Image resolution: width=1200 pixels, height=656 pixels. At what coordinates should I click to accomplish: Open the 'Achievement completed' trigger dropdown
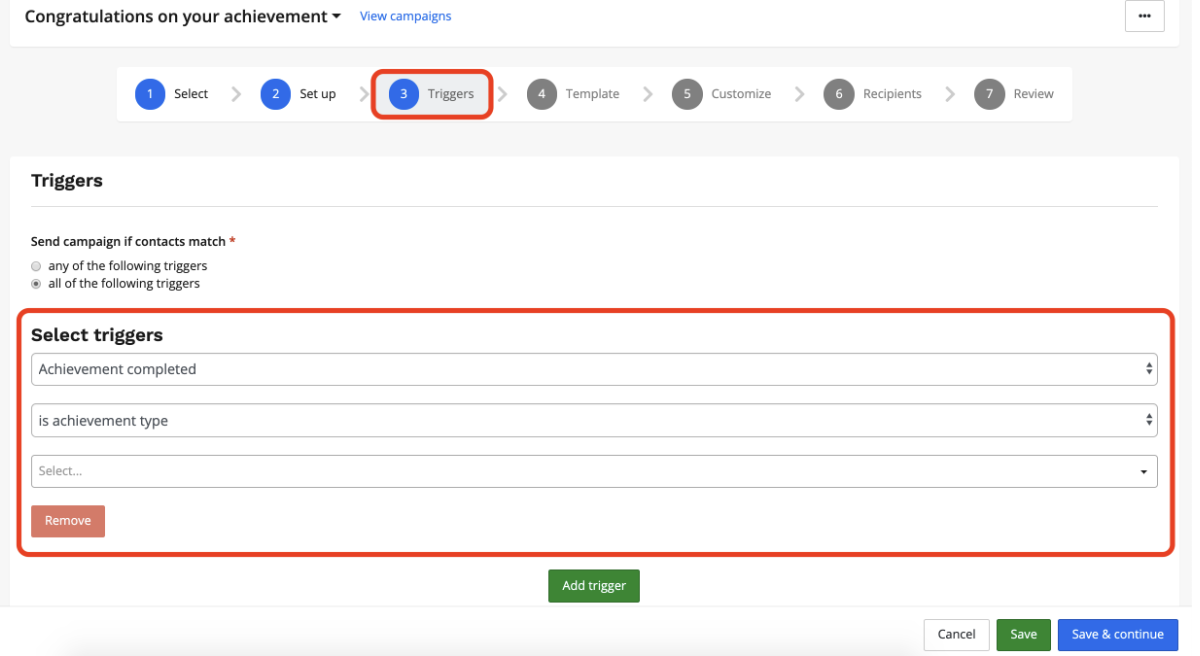coord(594,369)
